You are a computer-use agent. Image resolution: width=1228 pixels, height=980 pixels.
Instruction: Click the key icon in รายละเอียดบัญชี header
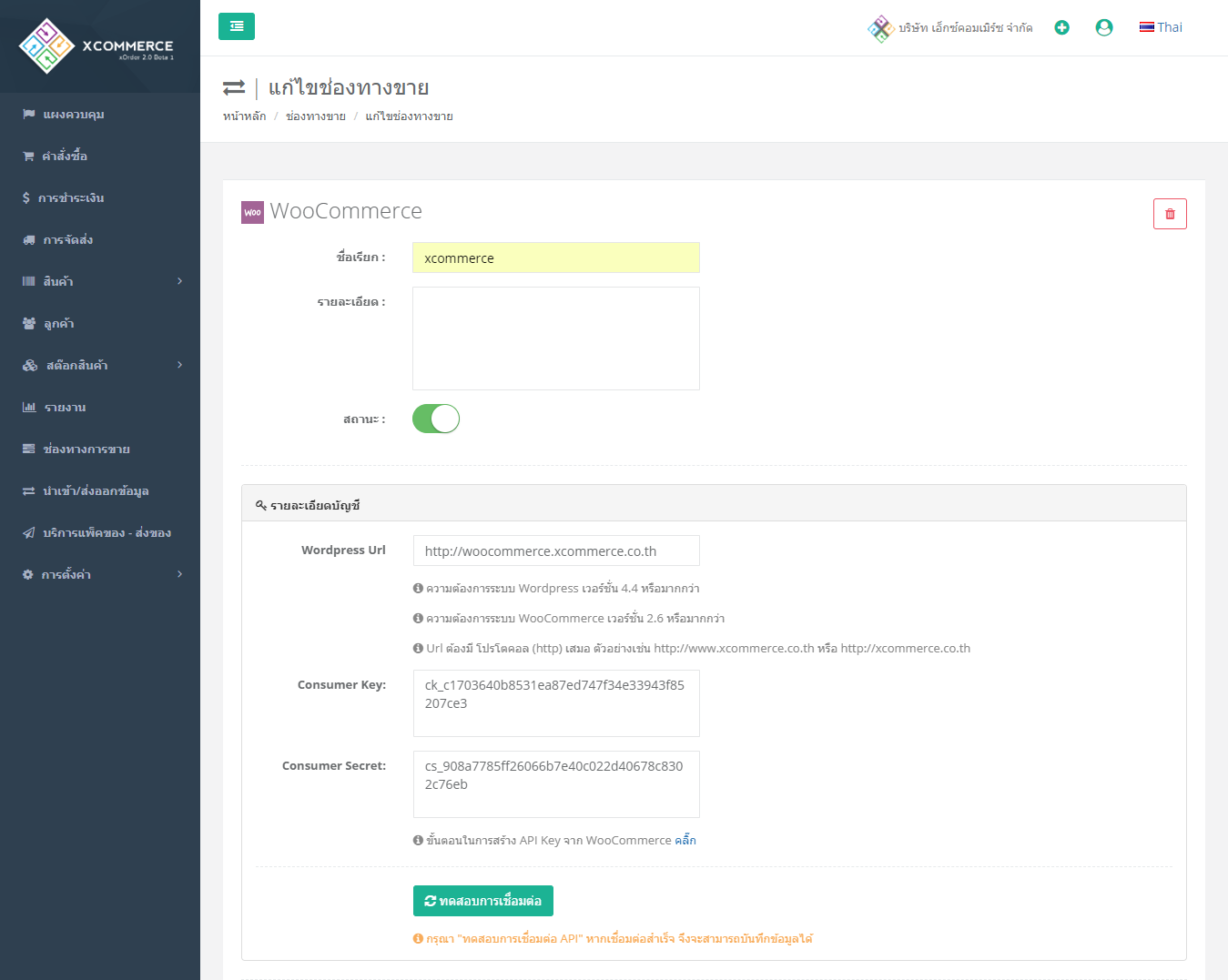click(x=261, y=505)
